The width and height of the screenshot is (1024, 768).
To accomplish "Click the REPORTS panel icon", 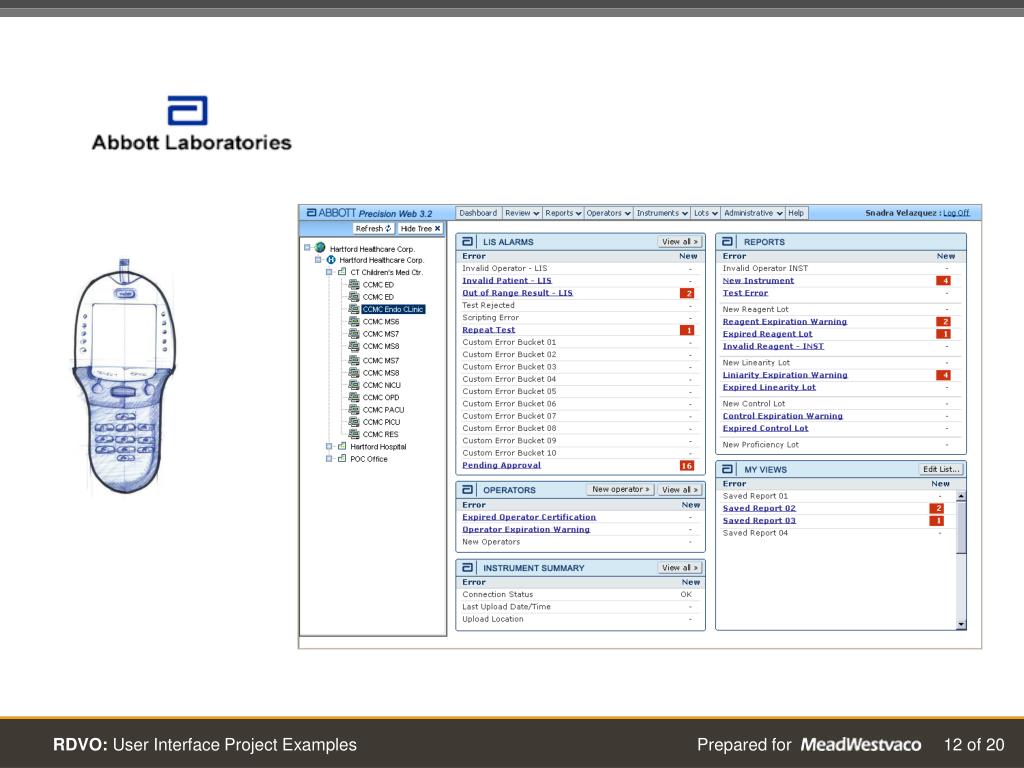I will pos(728,242).
